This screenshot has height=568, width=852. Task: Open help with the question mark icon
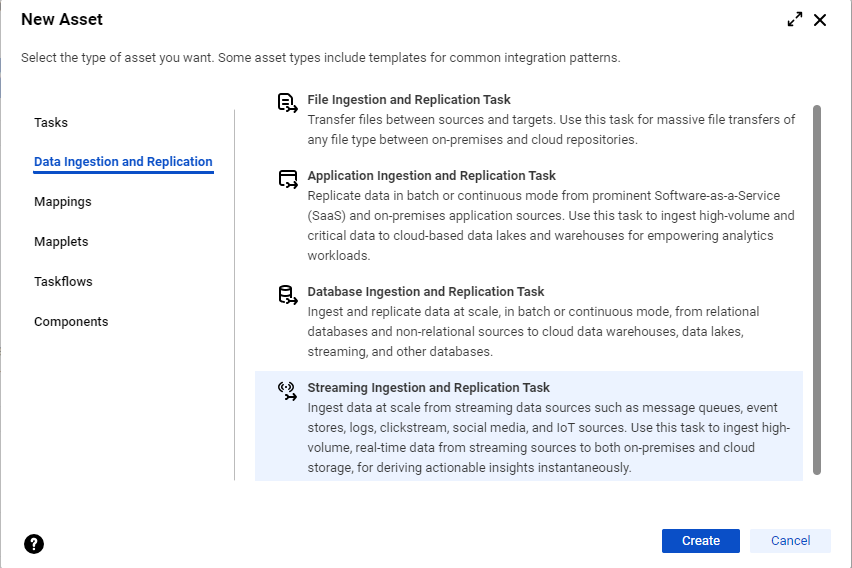[x=34, y=544]
